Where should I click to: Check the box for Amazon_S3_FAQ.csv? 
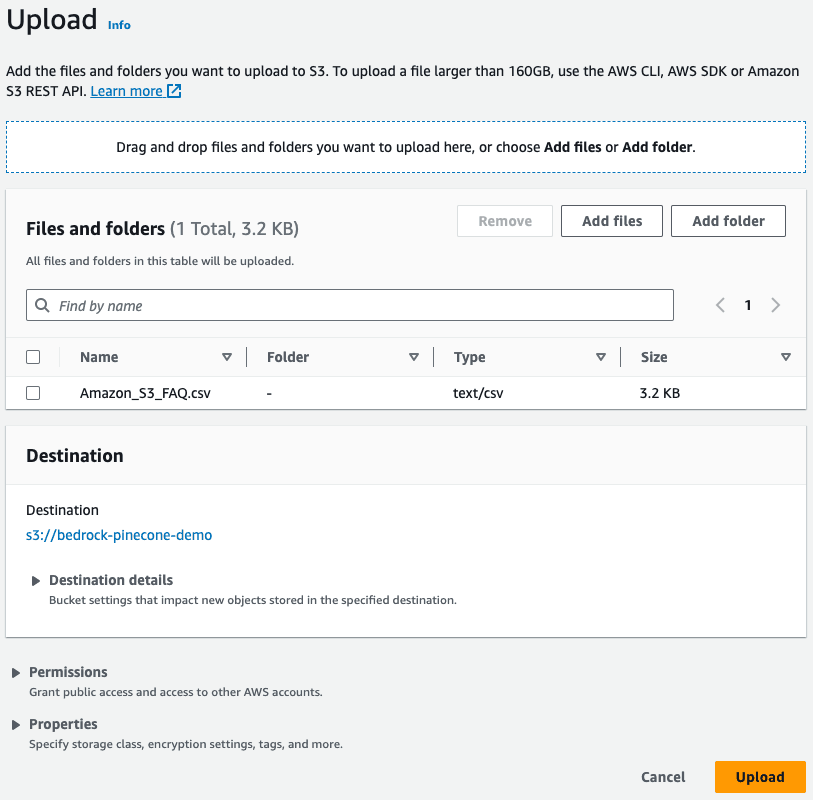coord(33,393)
